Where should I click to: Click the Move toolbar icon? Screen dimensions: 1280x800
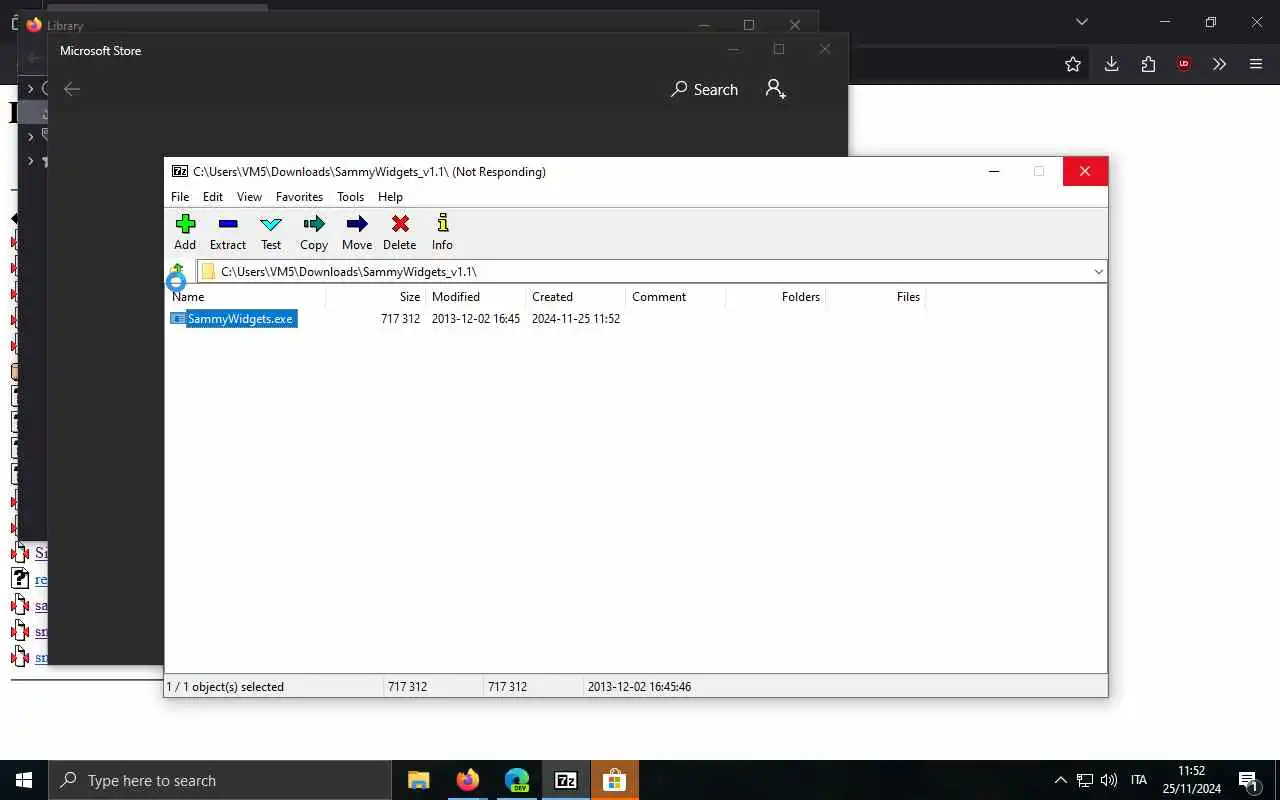tap(357, 224)
